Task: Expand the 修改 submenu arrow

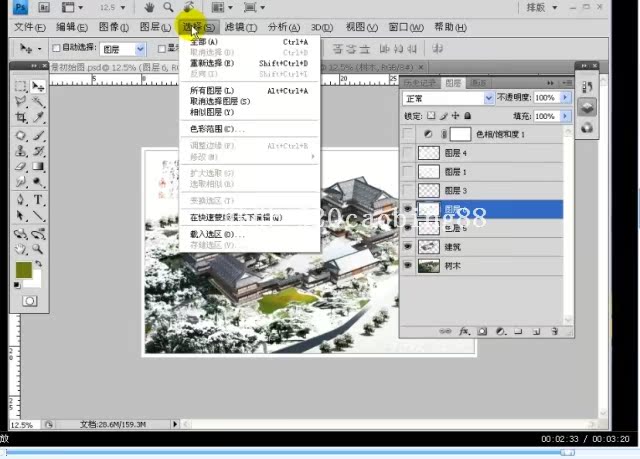Action: [313, 157]
